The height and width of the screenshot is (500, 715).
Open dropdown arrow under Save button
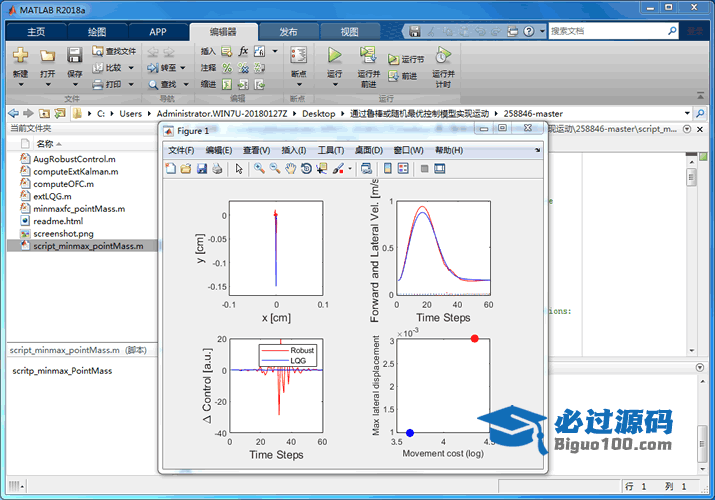[75, 84]
